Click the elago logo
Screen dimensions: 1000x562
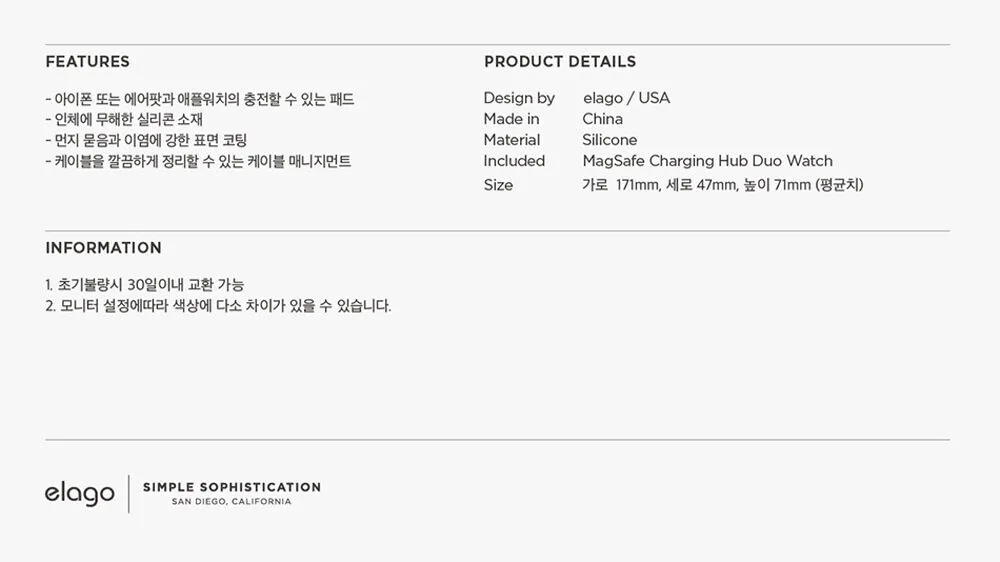[x=79, y=494]
